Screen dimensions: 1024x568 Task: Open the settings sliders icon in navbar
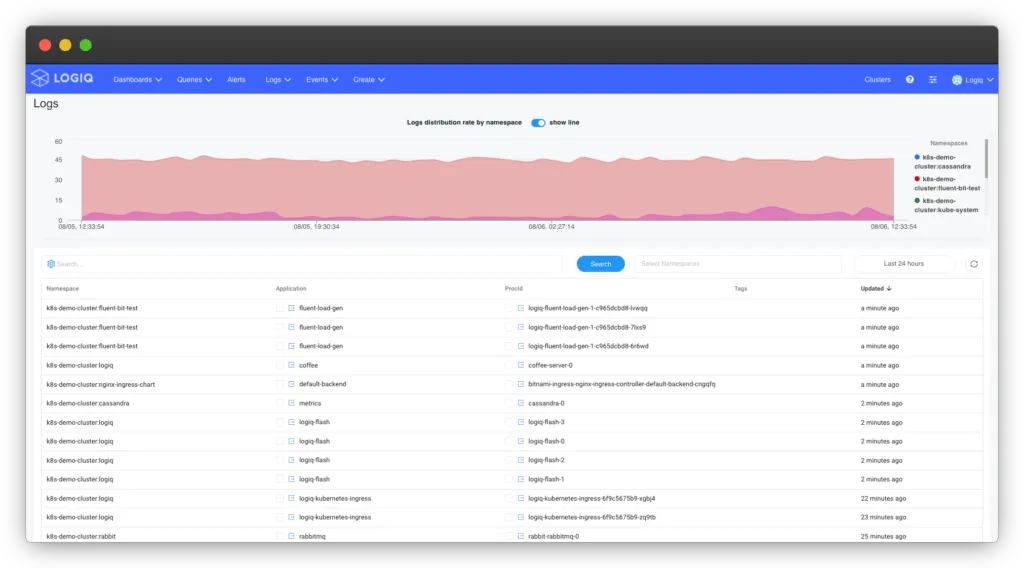pos(932,79)
